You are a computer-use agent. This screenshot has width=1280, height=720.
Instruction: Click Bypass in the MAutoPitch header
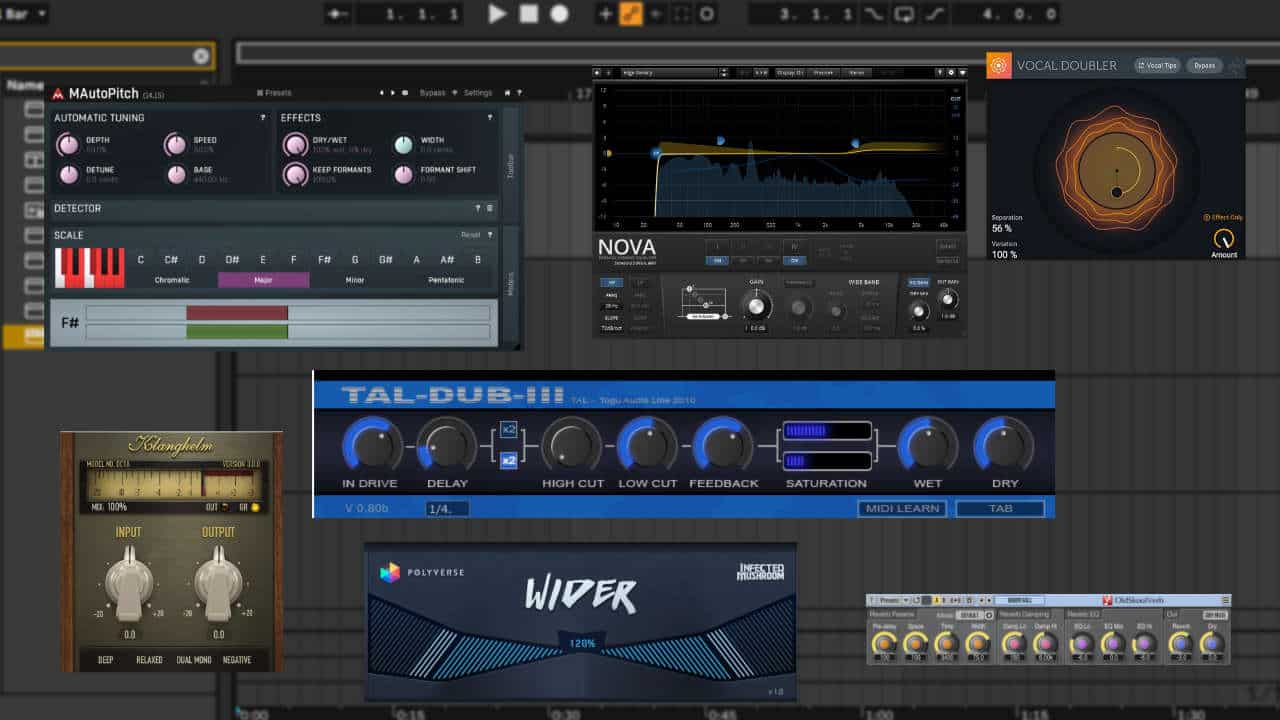point(432,93)
